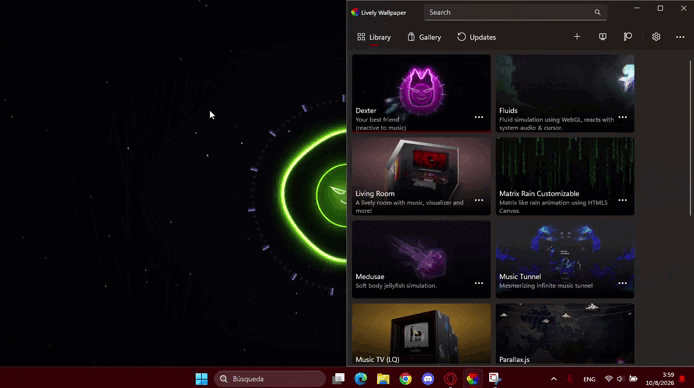
Task: Select the Fluids wallpaper thumbnail
Action: (565, 93)
